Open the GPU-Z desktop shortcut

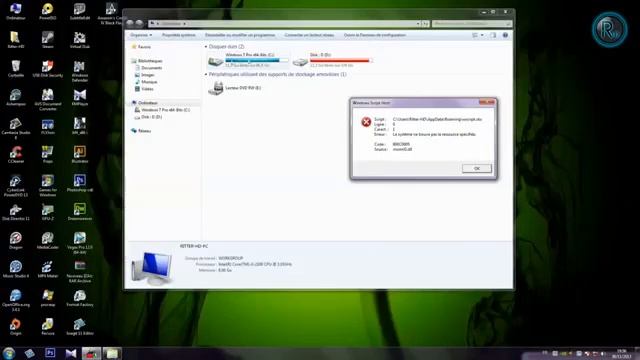[x=47, y=212]
